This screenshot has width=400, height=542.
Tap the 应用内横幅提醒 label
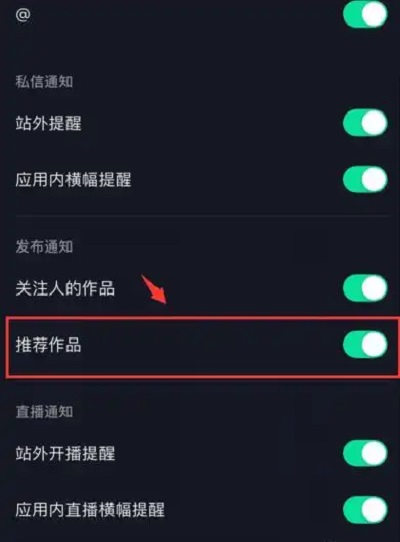73,180
